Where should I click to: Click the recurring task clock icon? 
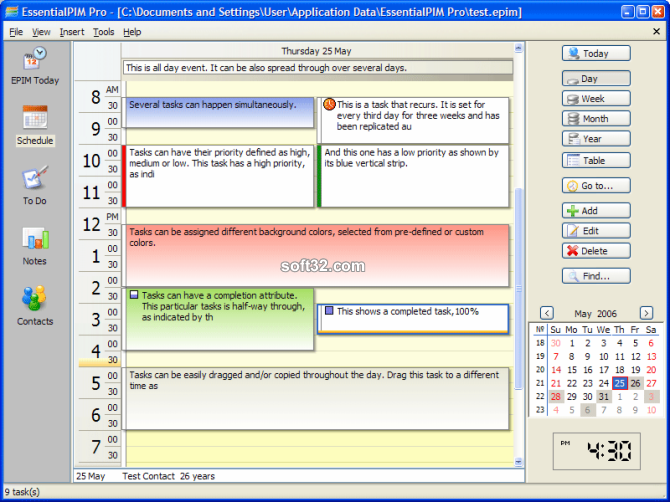(x=329, y=104)
